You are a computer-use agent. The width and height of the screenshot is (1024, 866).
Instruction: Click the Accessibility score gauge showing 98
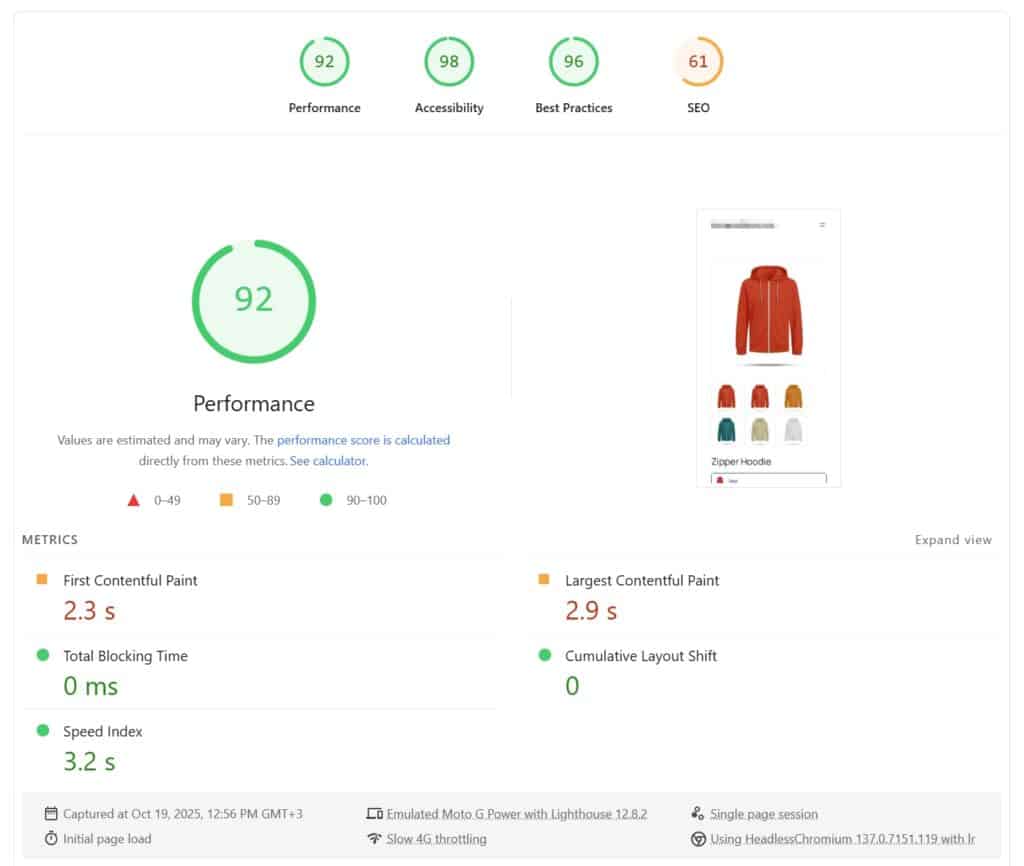coord(449,62)
